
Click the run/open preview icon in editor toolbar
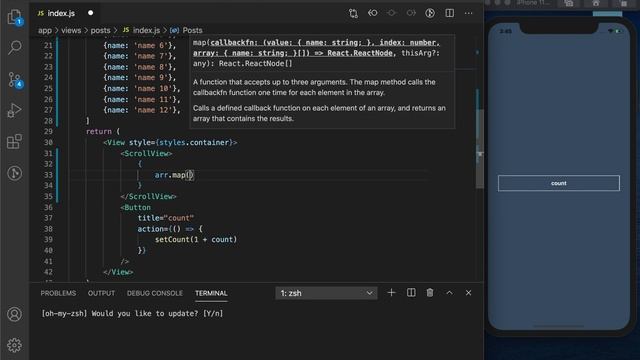(430, 13)
